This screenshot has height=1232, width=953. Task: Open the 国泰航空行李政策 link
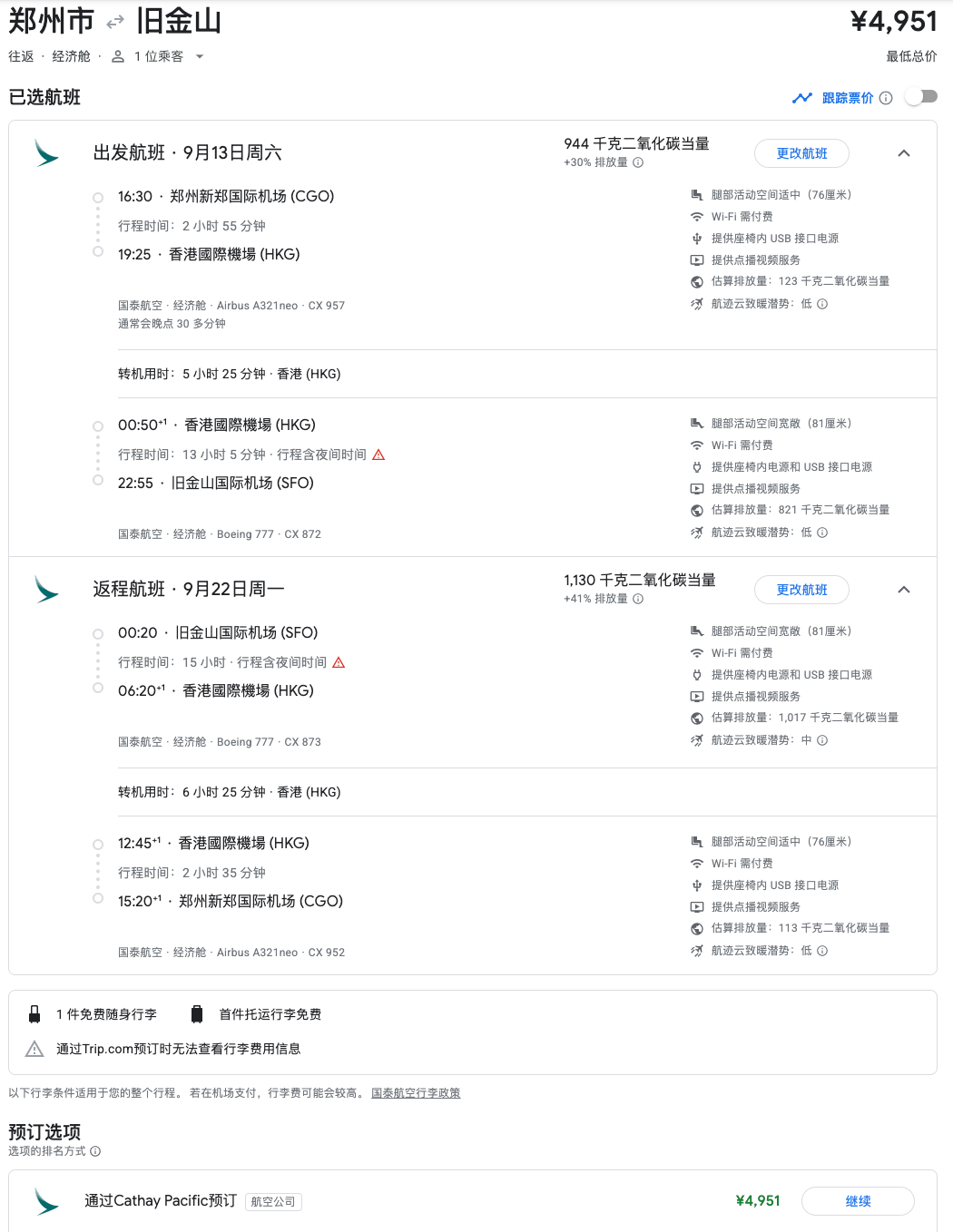pos(416,1093)
